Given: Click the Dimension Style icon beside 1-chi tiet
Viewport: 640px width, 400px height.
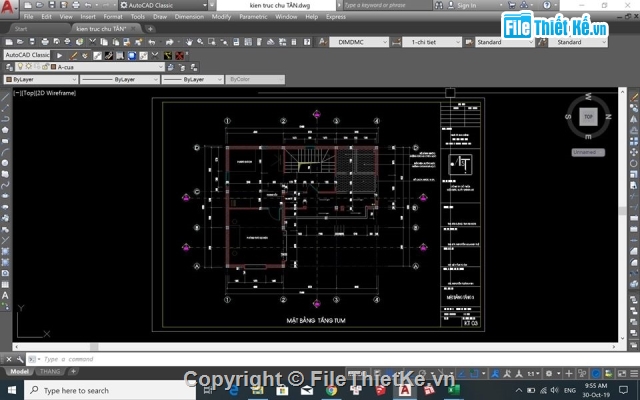Looking at the screenshot, I should [x=396, y=42].
